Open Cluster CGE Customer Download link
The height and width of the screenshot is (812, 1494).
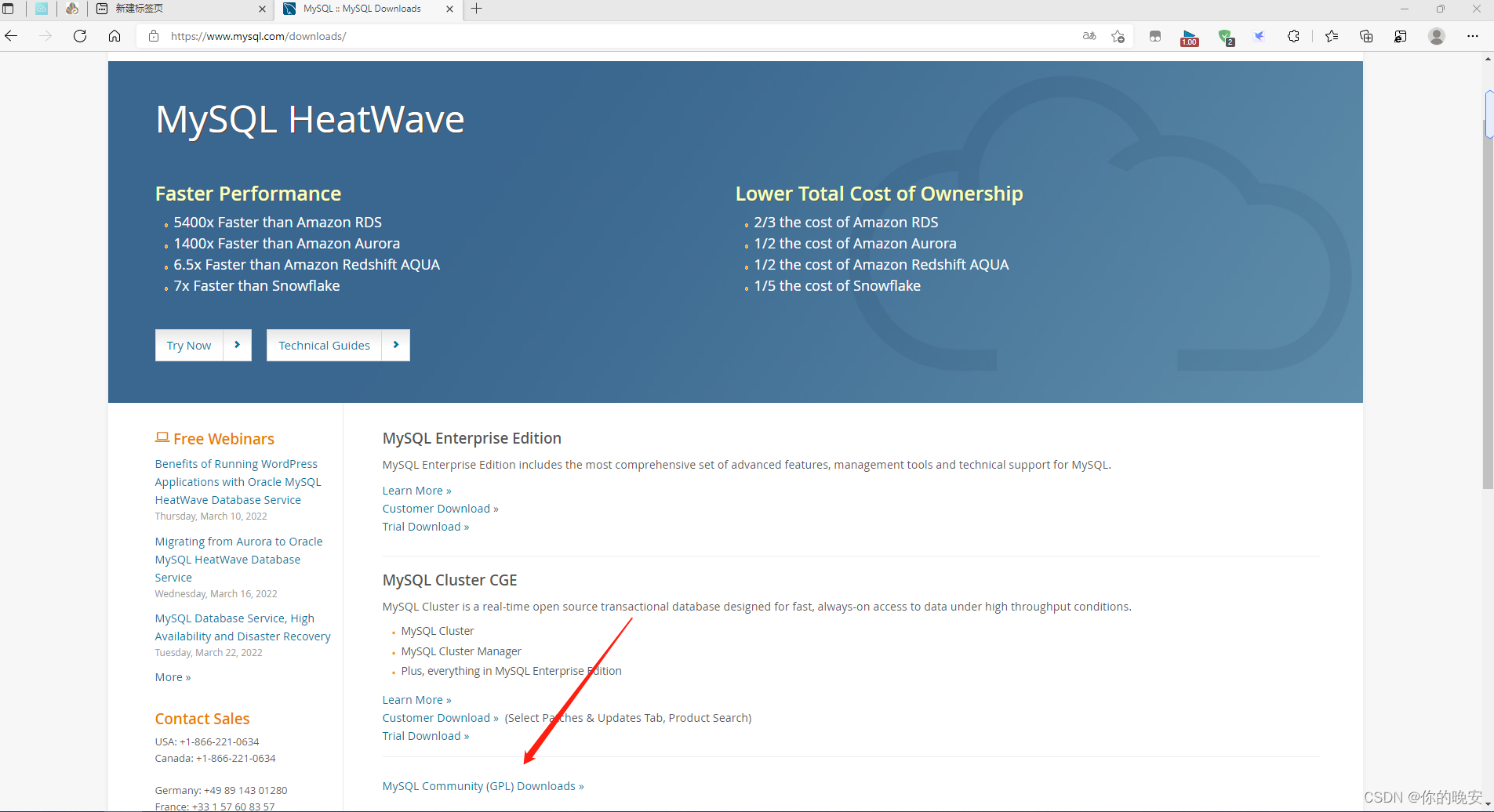440,718
